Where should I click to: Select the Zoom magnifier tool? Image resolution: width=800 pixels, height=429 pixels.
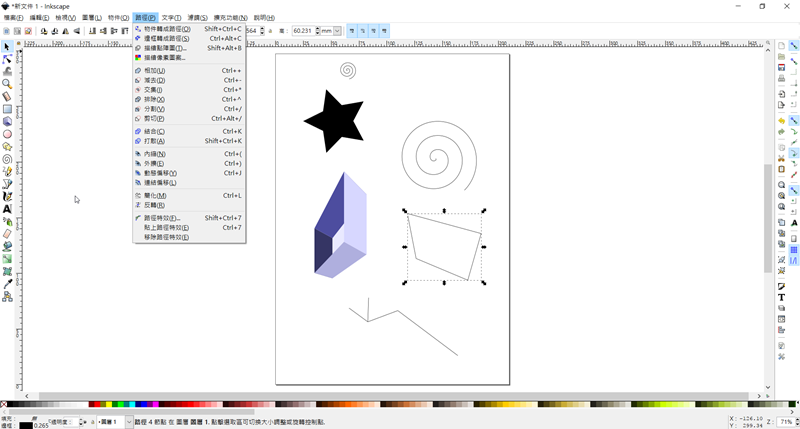coord(7,84)
